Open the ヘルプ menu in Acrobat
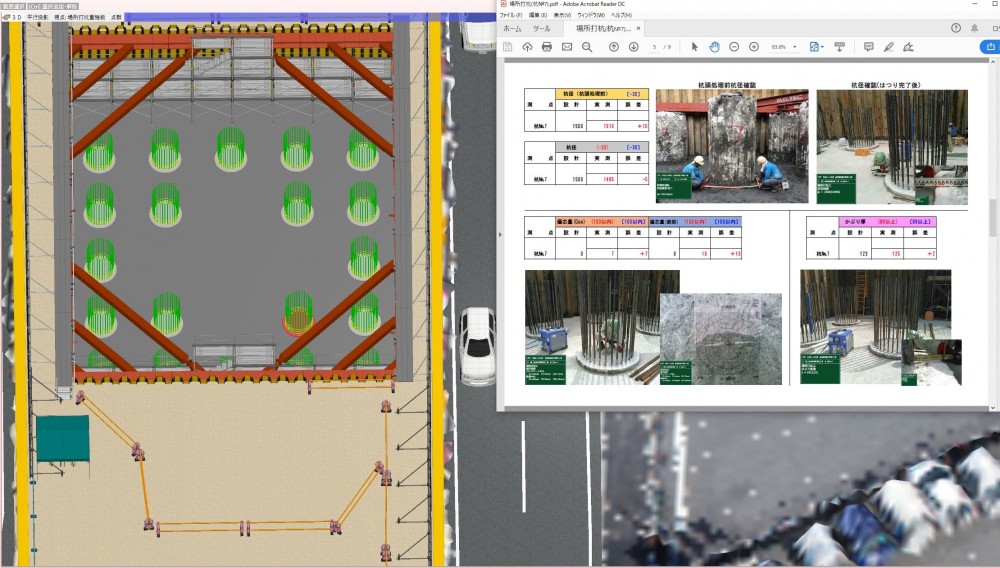This screenshot has height=568, width=1000. pos(621,15)
